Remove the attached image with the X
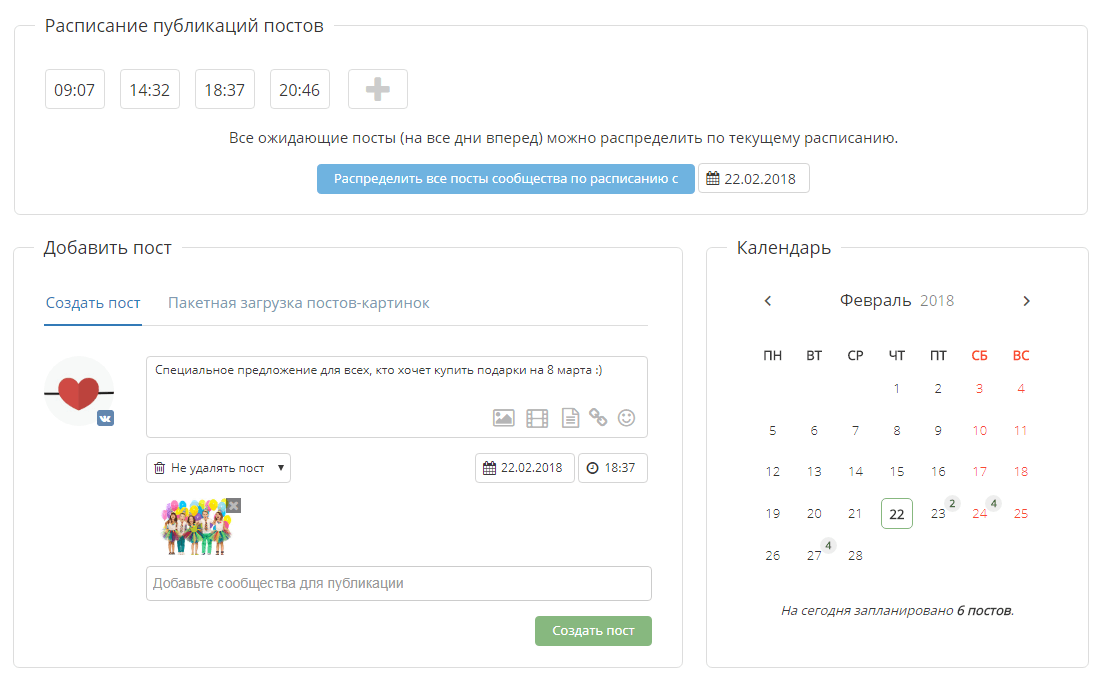Image resolution: width=1101 pixels, height=679 pixels. [234, 506]
